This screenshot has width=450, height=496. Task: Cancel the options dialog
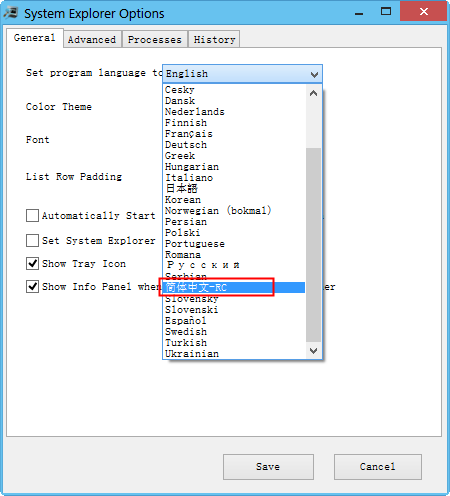[x=378, y=467]
